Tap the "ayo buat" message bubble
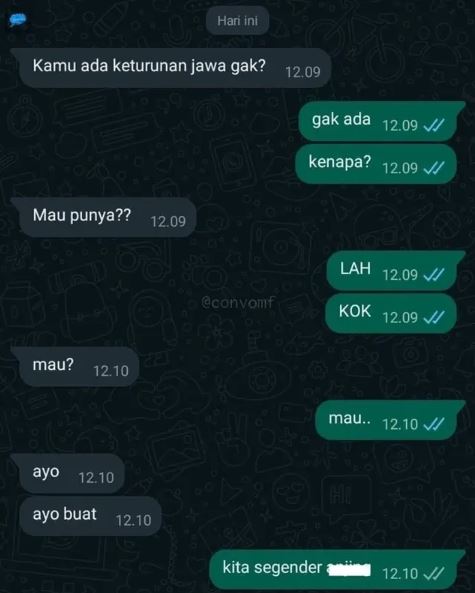Image resolution: width=475 pixels, height=593 pixels. tap(90, 516)
